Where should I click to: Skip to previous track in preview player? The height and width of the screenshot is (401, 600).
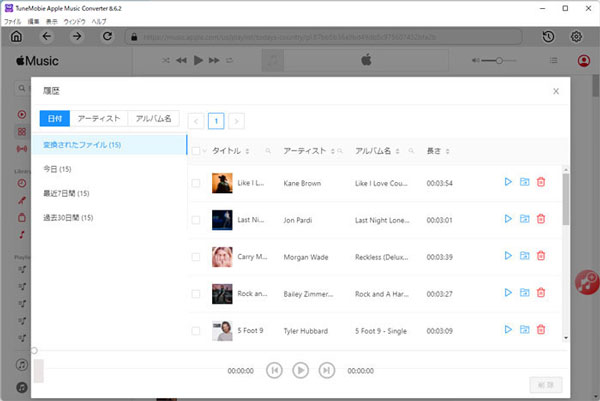pyautogui.click(x=274, y=370)
